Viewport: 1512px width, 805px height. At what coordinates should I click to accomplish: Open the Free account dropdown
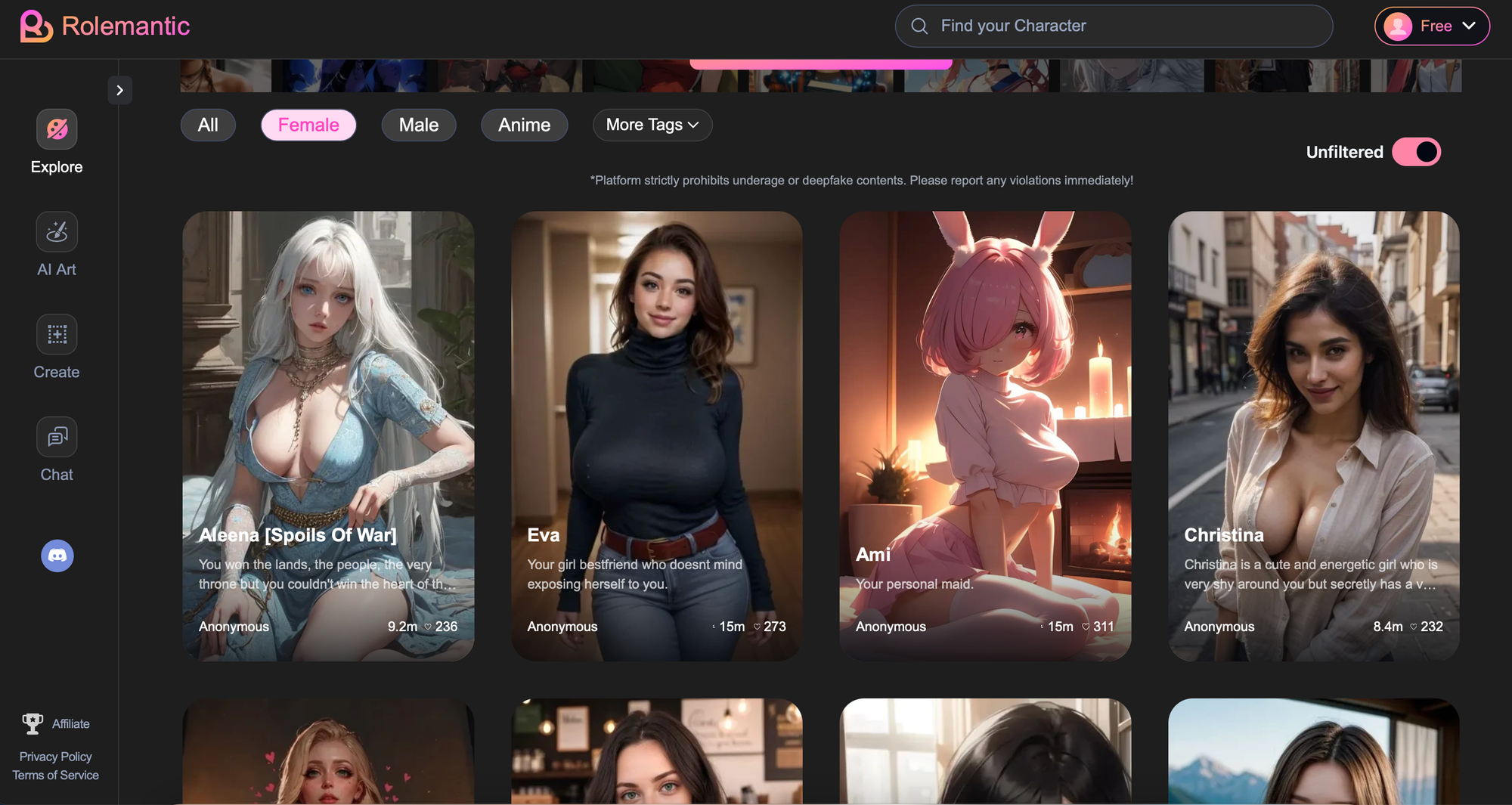coord(1432,26)
